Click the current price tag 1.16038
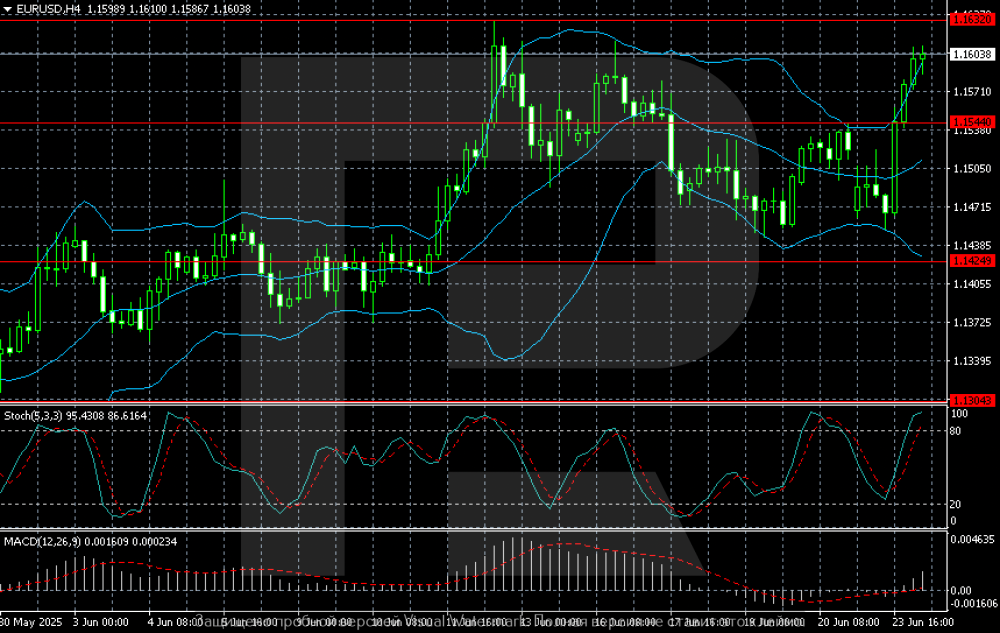1000x633 pixels. coord(972,53)
